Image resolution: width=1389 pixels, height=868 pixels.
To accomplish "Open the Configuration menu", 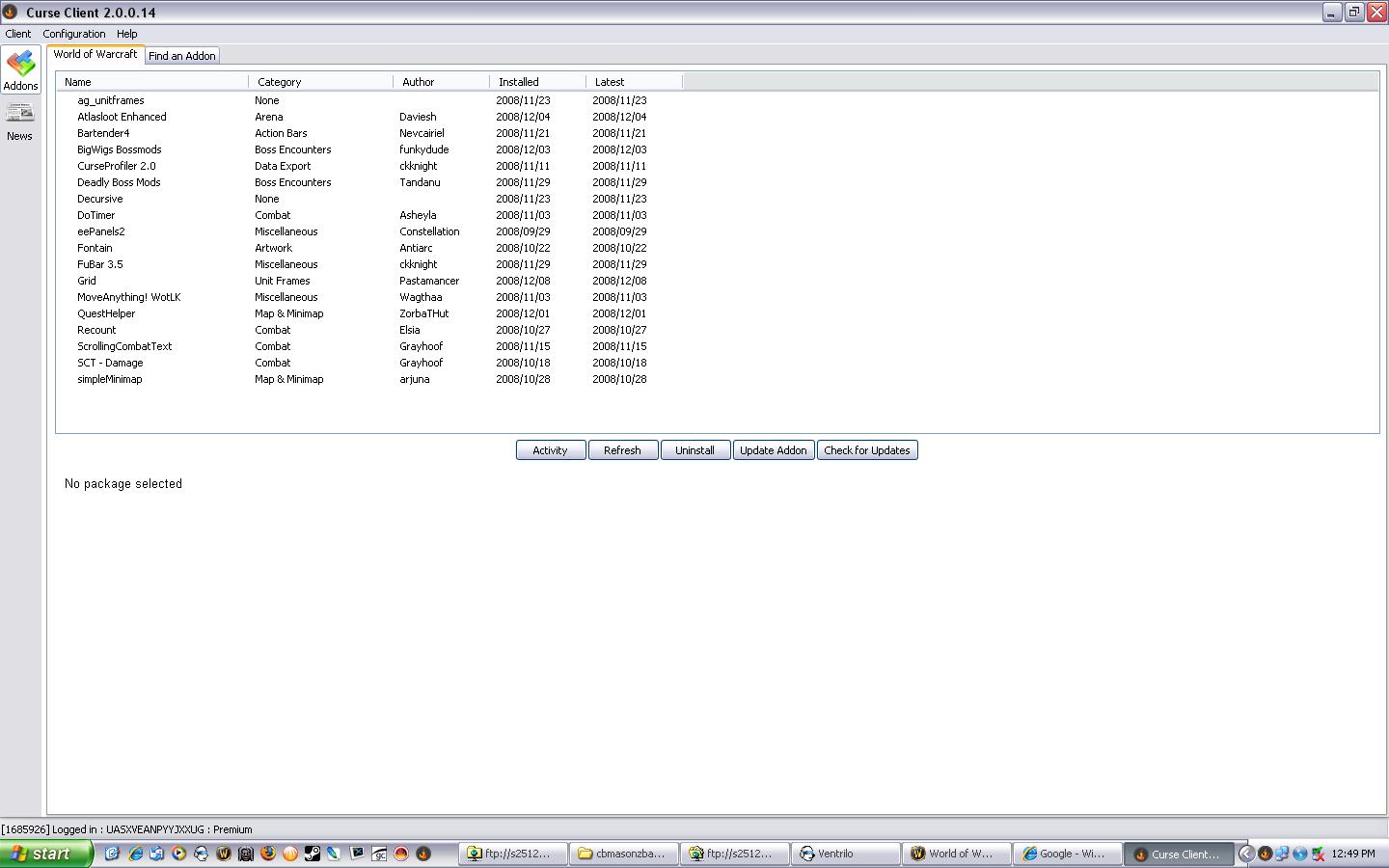I will tap(74, 34).
